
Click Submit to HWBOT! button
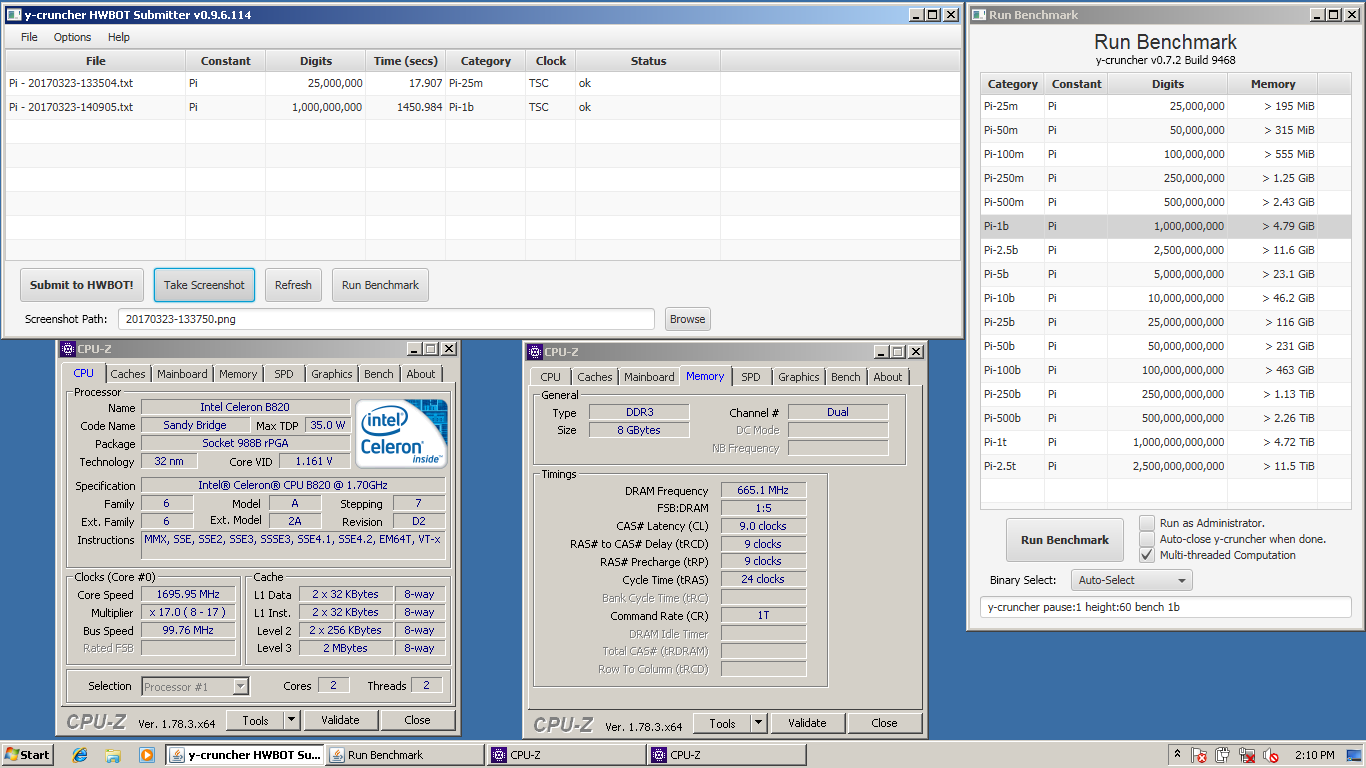click(x=82, y=285)
